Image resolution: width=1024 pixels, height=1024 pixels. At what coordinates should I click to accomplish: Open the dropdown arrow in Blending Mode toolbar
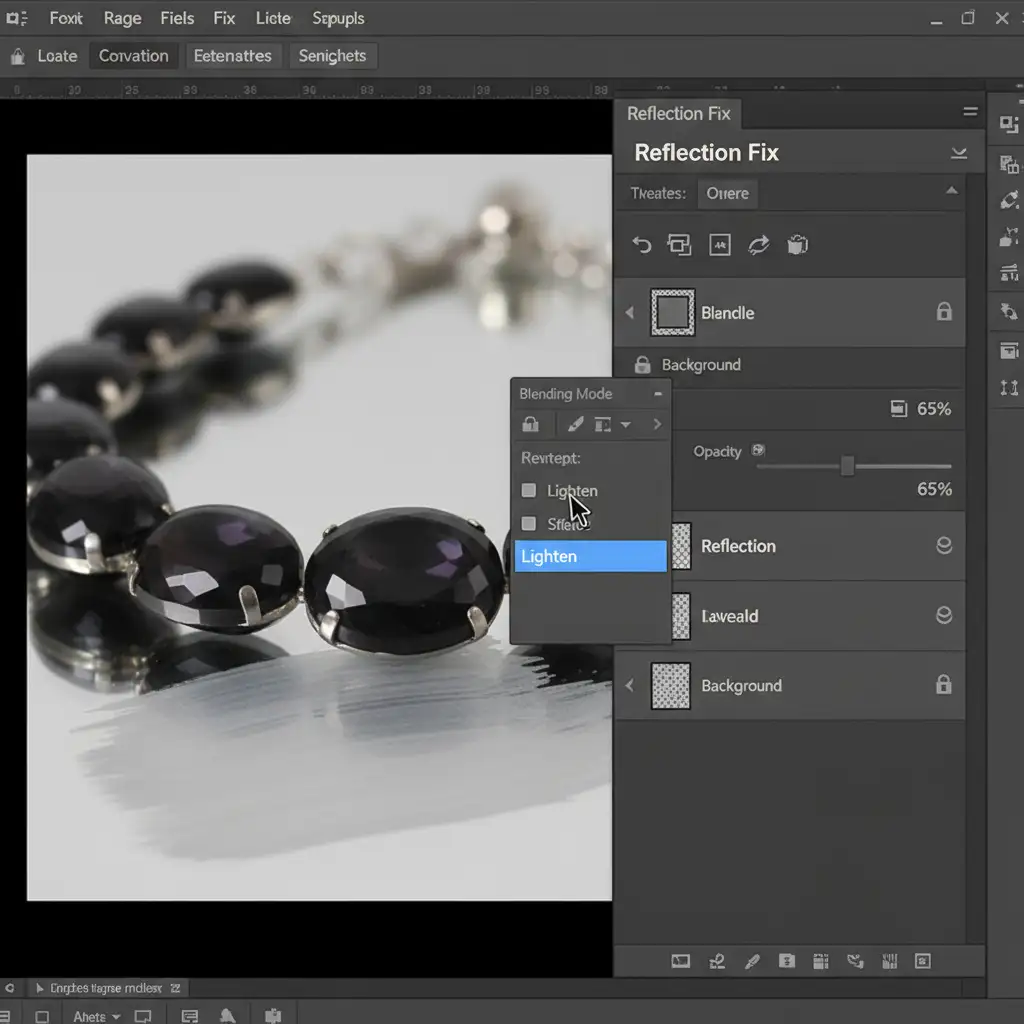[626, 424]
